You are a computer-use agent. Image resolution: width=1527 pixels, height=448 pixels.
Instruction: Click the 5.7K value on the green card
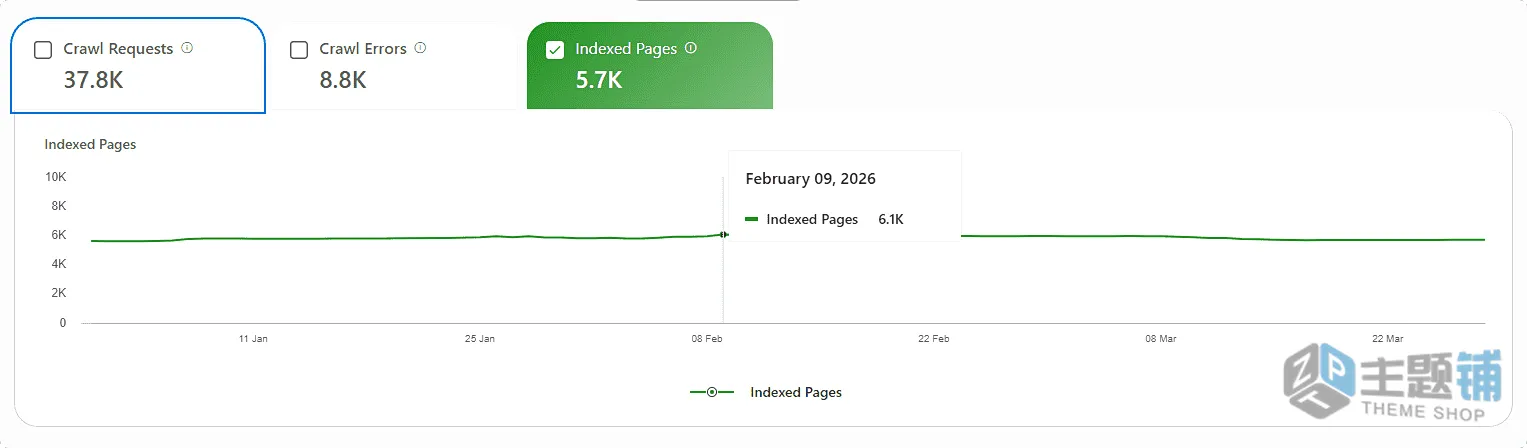(x=599, y=80)
